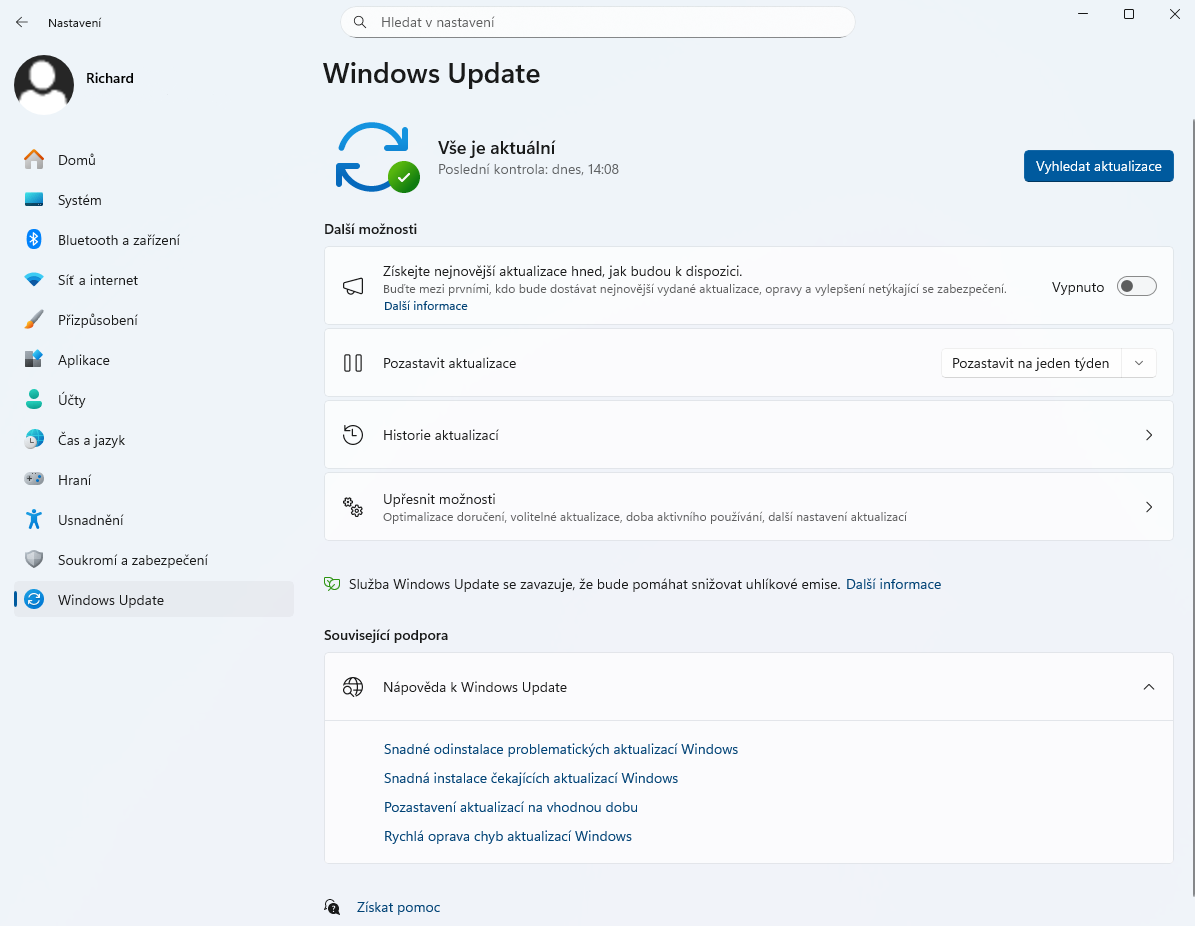Select the Usnadnění accessibility icon
Viewport: 1195px width, 926px height.
pyautogui.click(x=32, y=520)
